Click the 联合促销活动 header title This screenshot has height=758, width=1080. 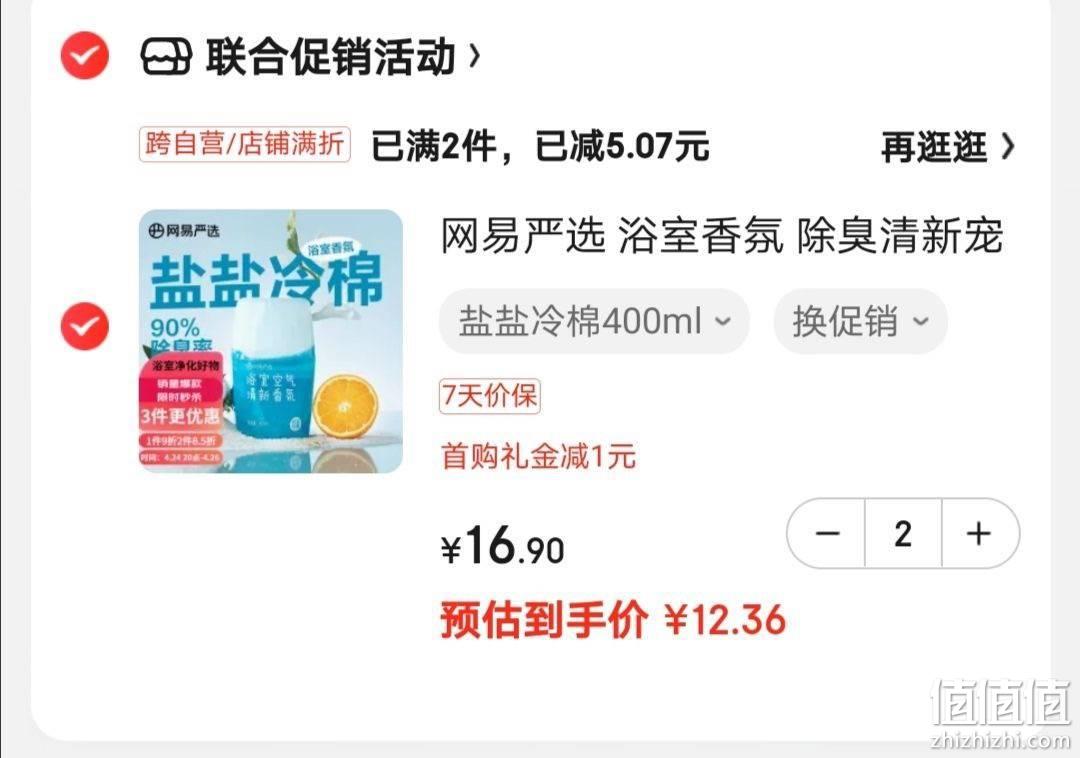pyautogui.click(x=331, y=56)
